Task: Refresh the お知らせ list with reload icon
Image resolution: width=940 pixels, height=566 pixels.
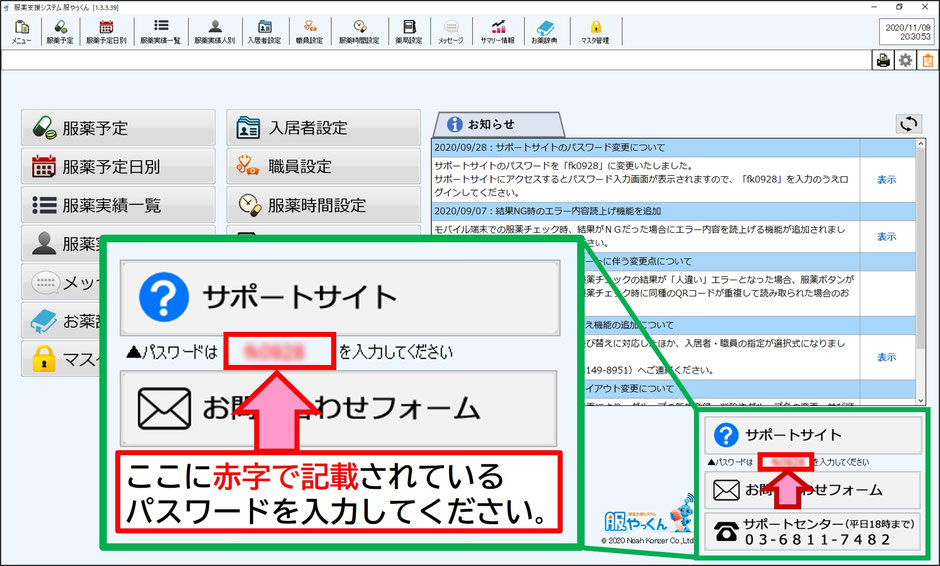Action: (909, 124)
